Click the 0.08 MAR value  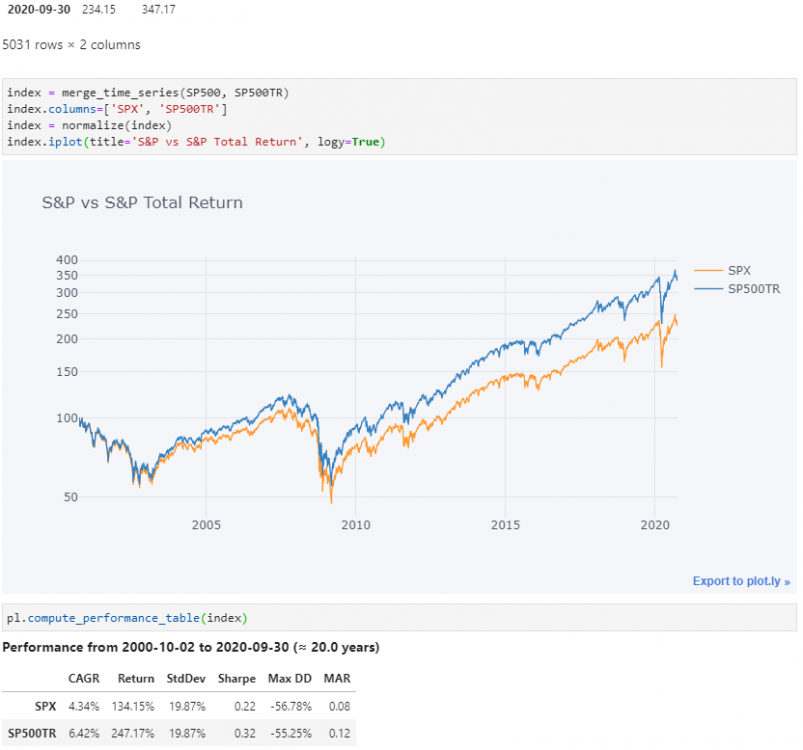pyautogui.click(x=340, y=706)
